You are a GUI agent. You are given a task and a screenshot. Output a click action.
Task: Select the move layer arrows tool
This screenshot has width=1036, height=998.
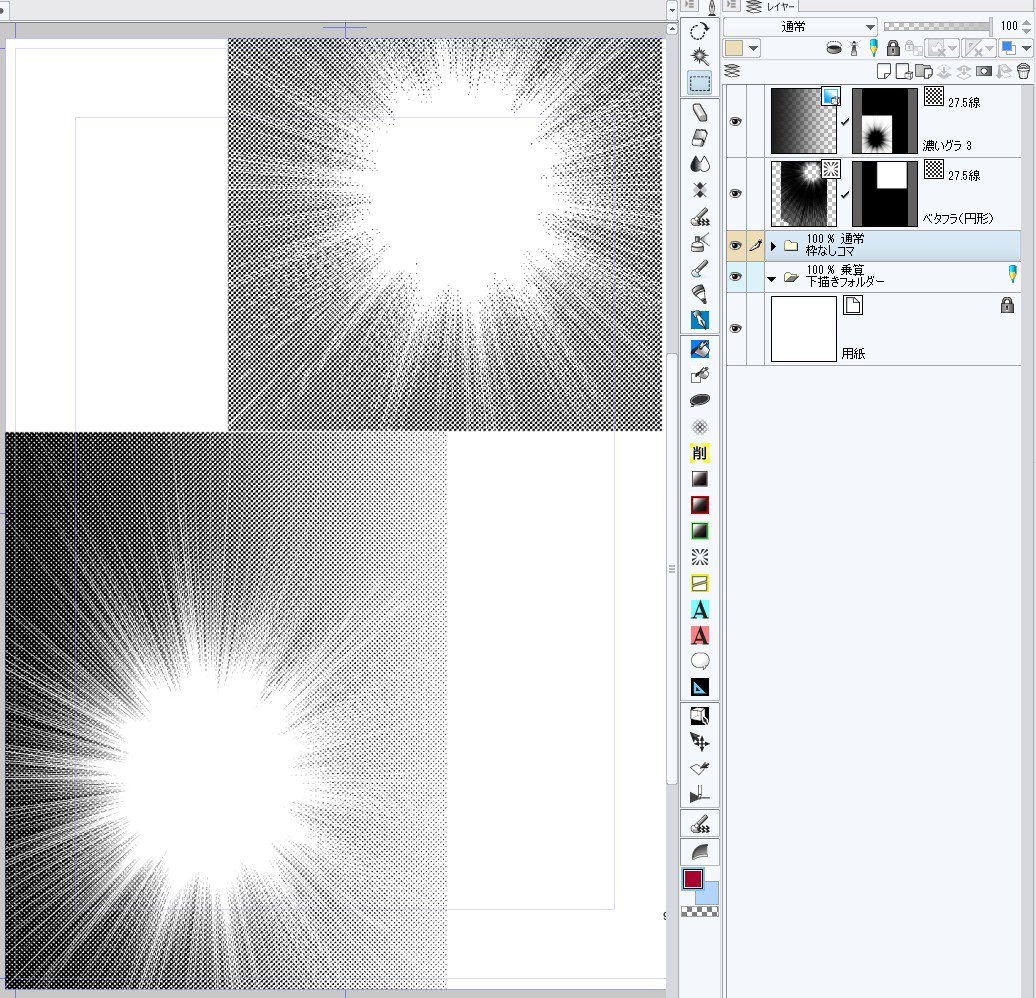(699, 742)
